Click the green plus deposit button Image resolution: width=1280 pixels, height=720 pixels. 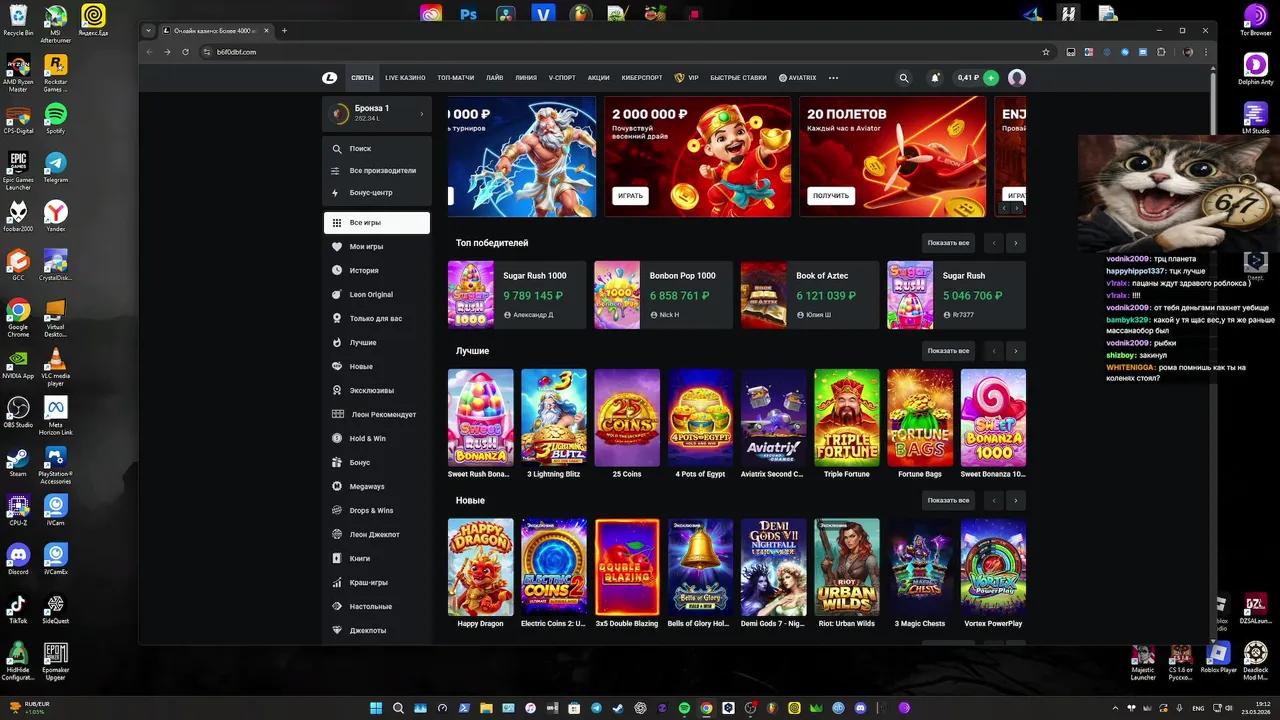tap(990, 78)
